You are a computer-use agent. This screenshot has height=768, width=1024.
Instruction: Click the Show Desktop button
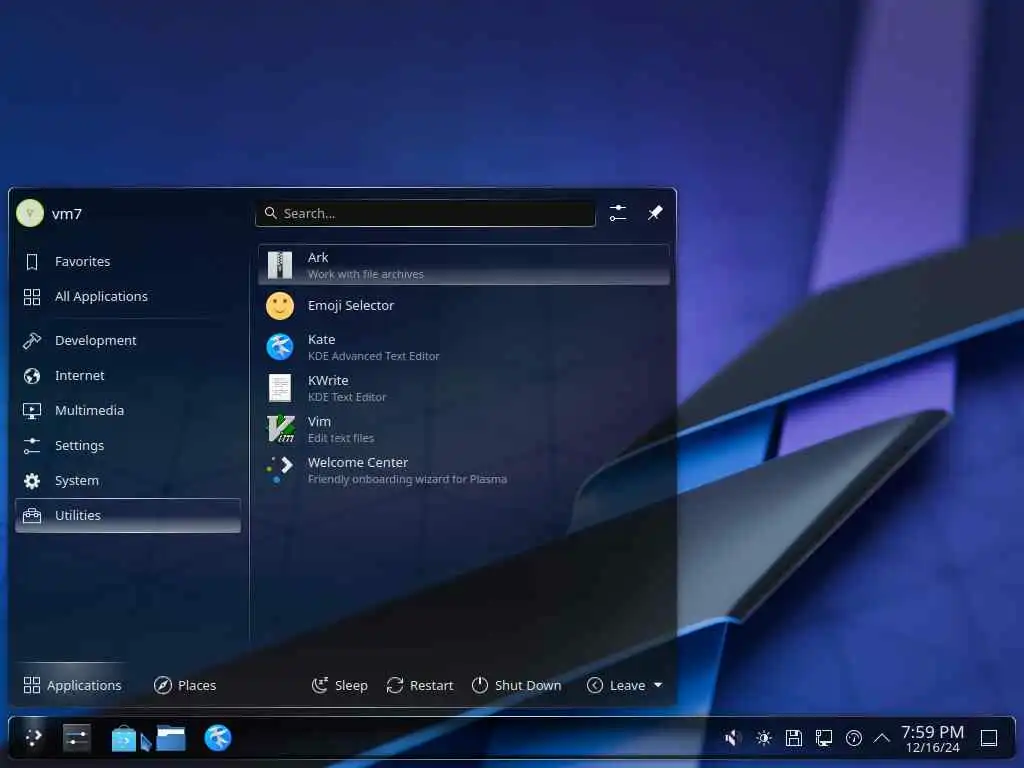tap(989, 738)
